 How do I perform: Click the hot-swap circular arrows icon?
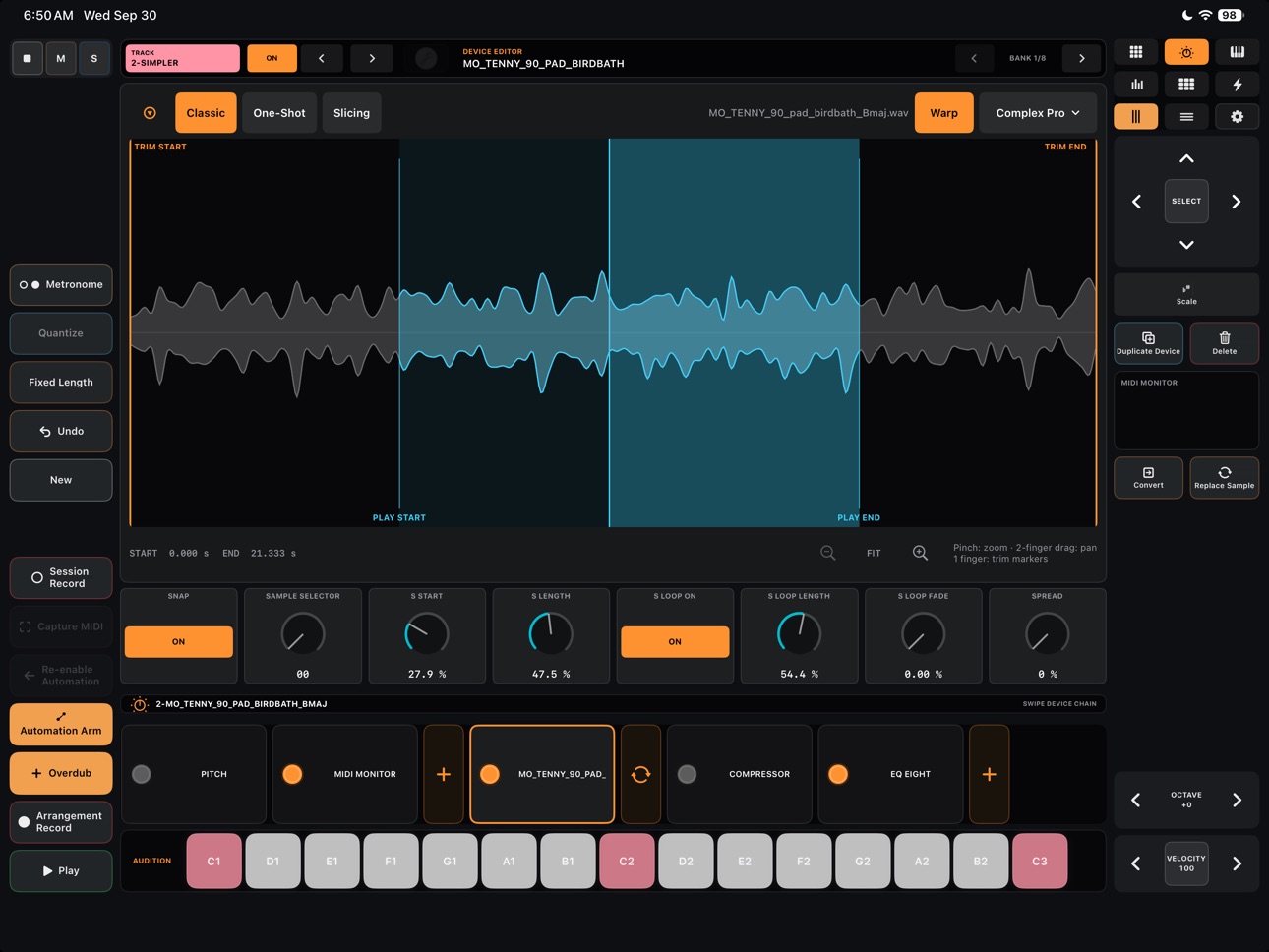pos(640,774)
